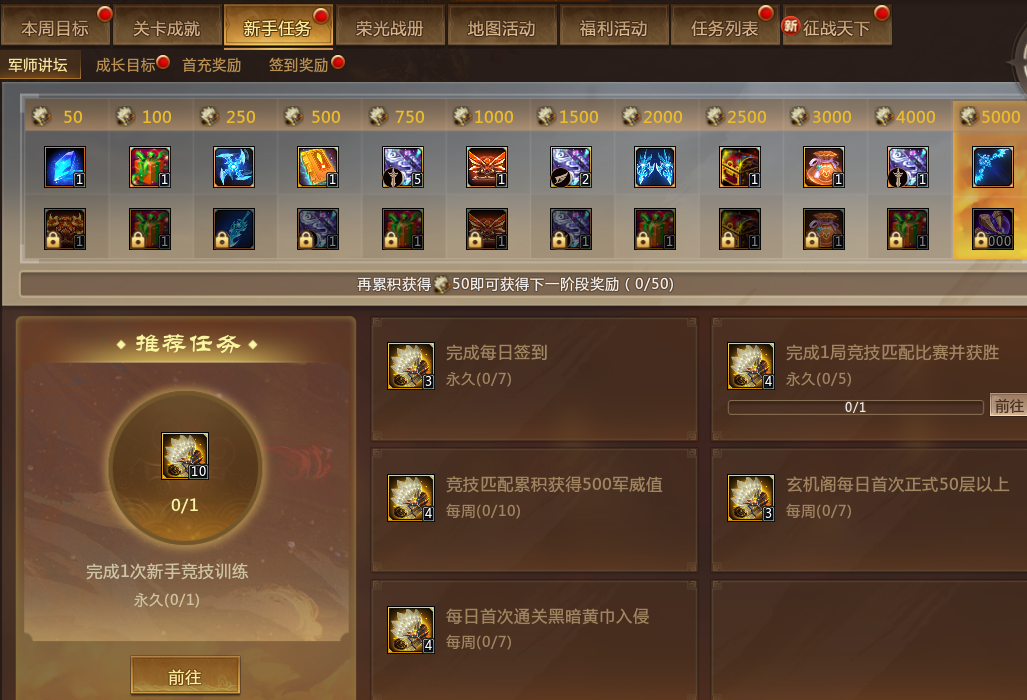
Task: Select the golden book reward under 500
Action: pyautogui.click(x=318, y=167)
